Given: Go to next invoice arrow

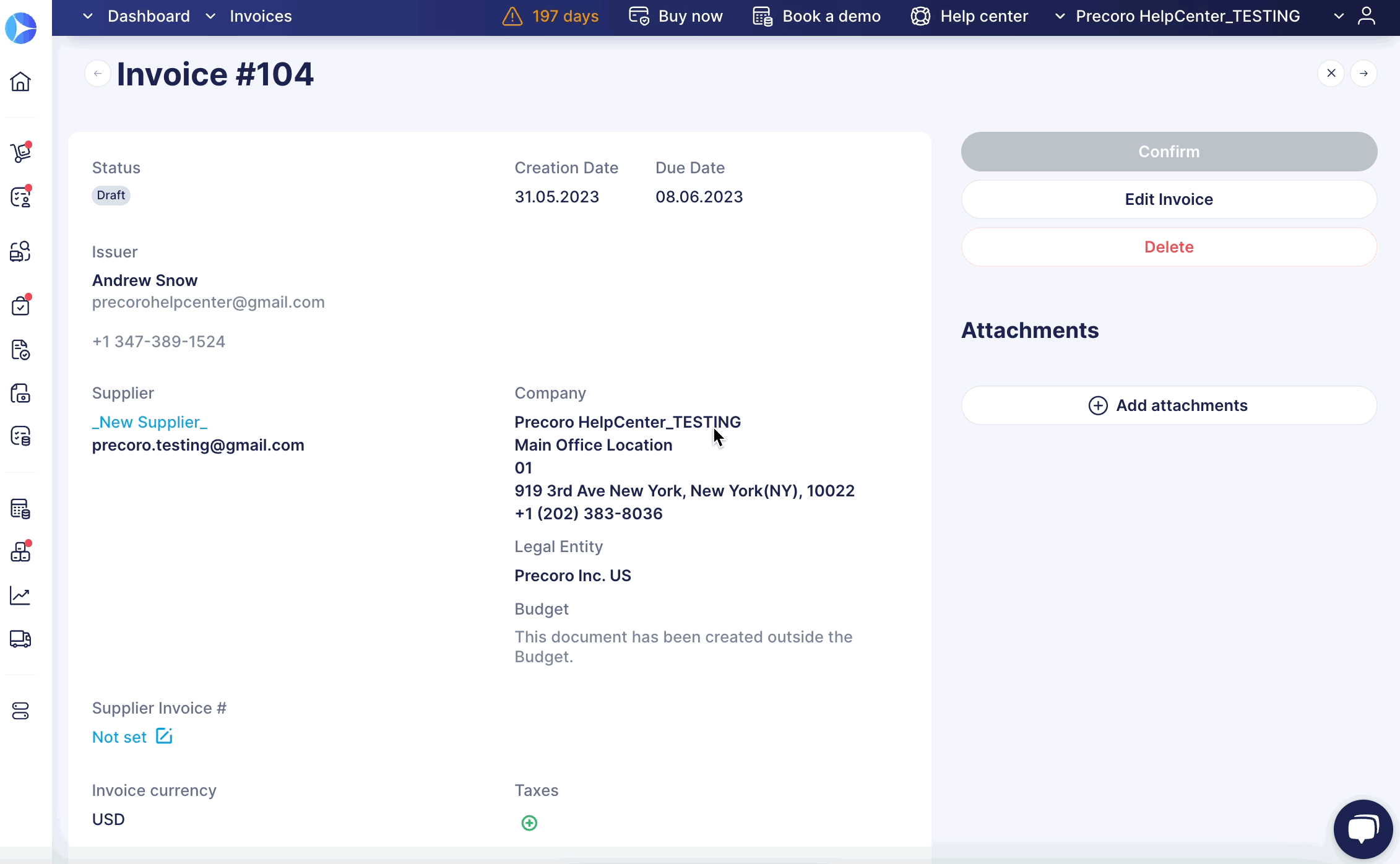Looking at the screenshot, I should coord(1364,73).
